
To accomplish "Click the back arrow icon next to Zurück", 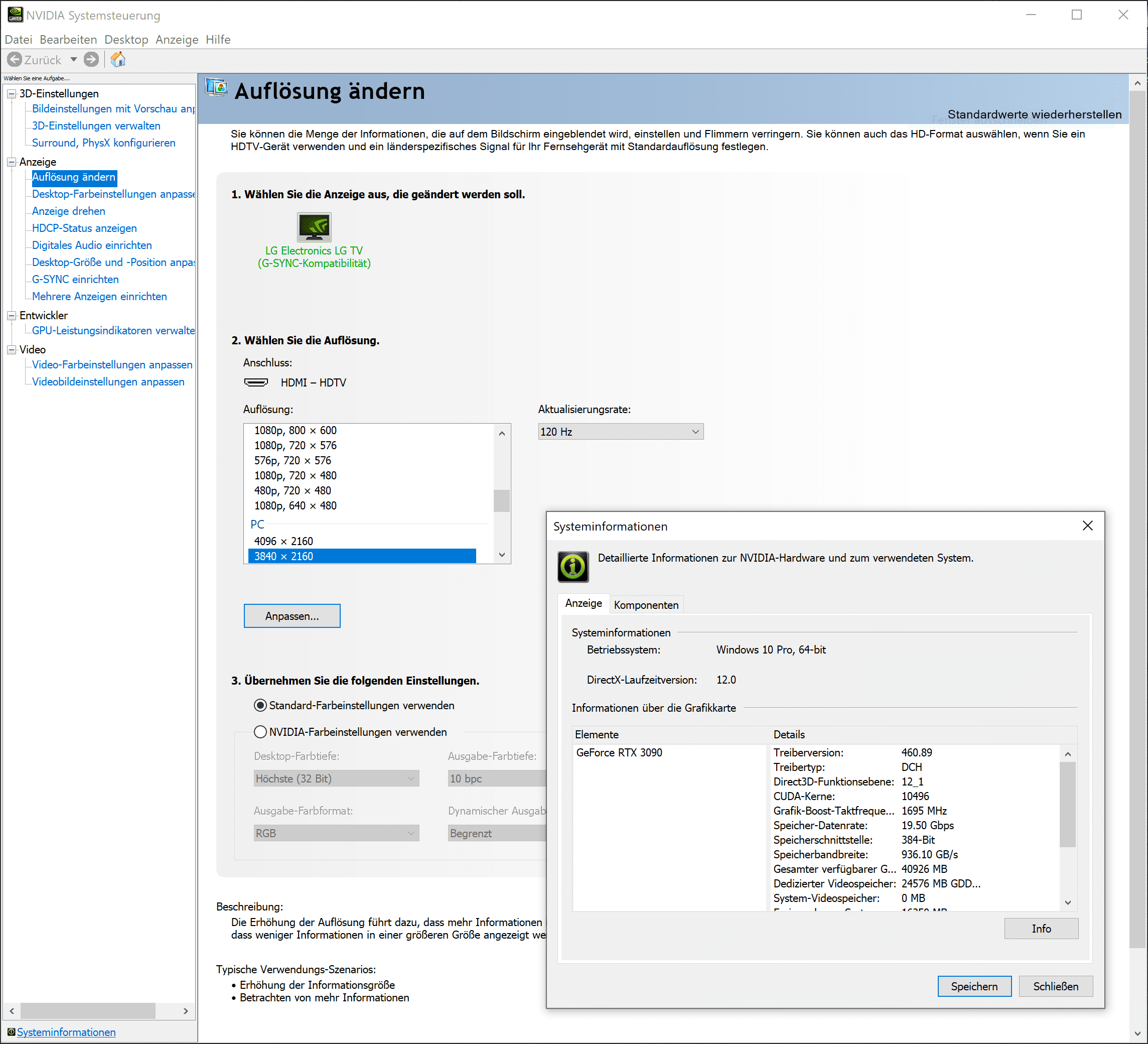I will pos(15,59).
